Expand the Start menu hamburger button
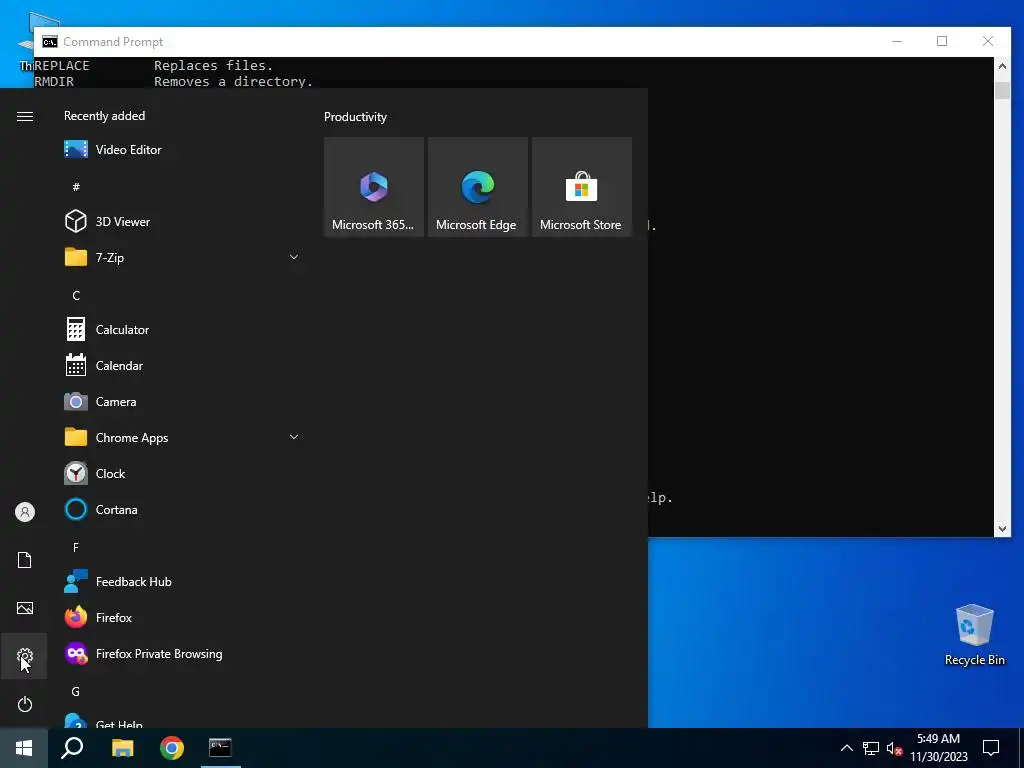This screenshot has width=1024, height=768. (x=25, y=116)
